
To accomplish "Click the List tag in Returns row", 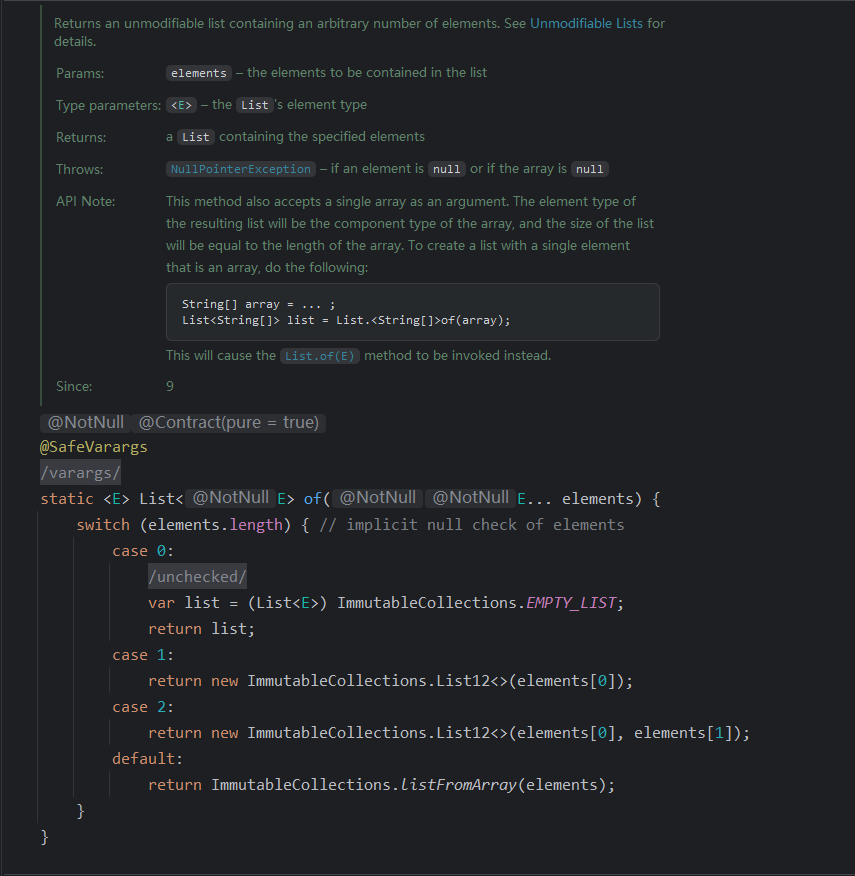I will pyautogui.click(x=196, y=137).
